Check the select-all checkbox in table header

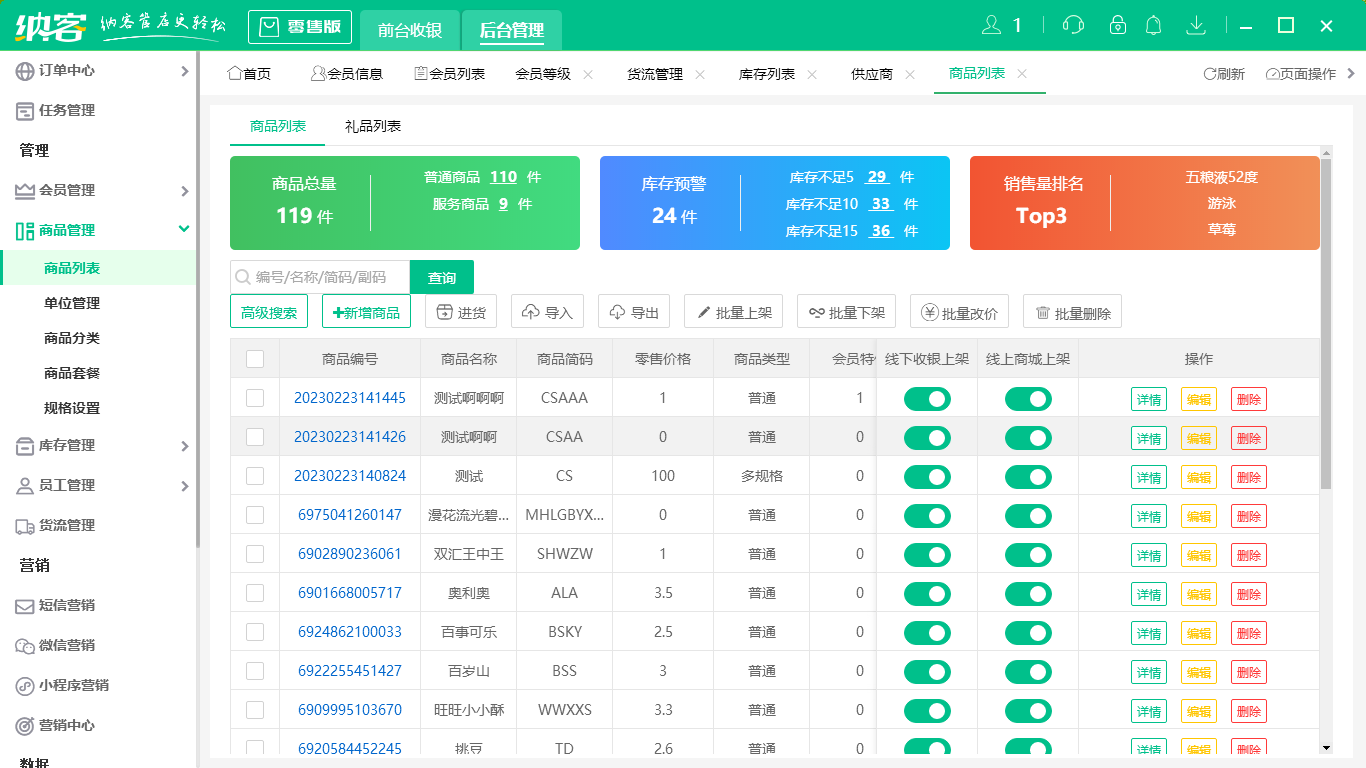click(254, 358)
